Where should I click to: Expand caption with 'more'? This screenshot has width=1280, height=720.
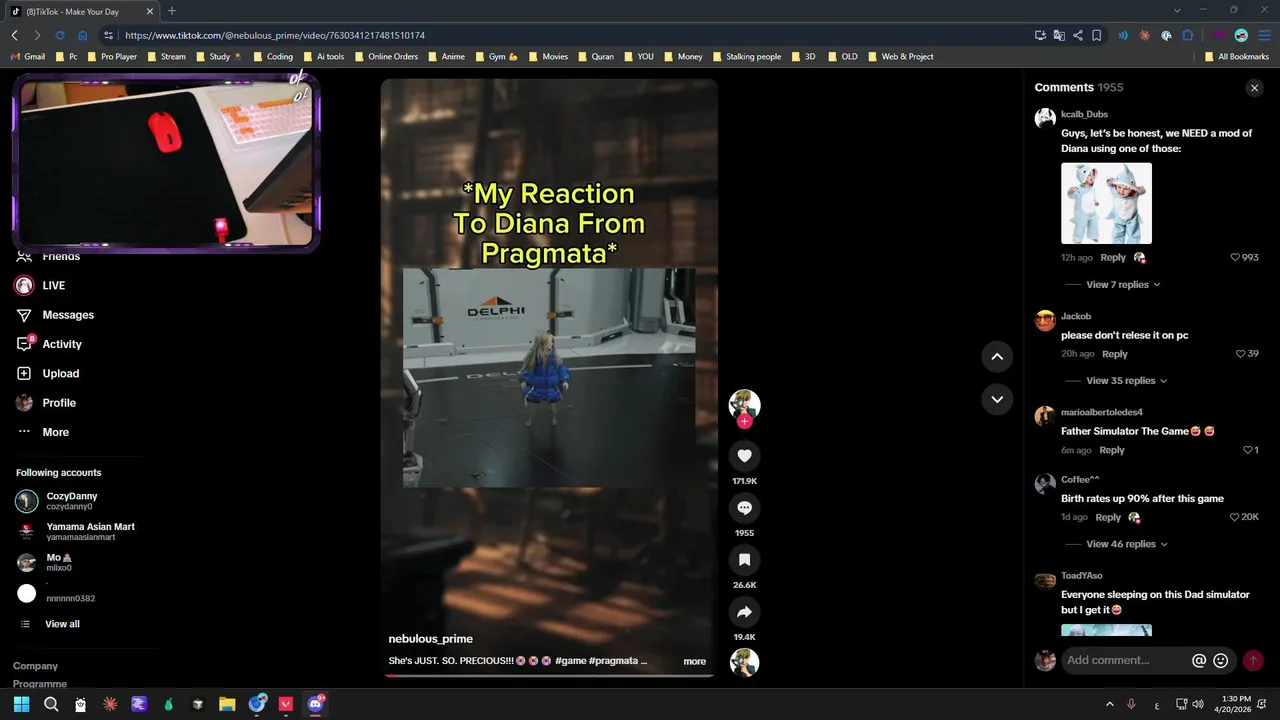click(x=694, y=661)
